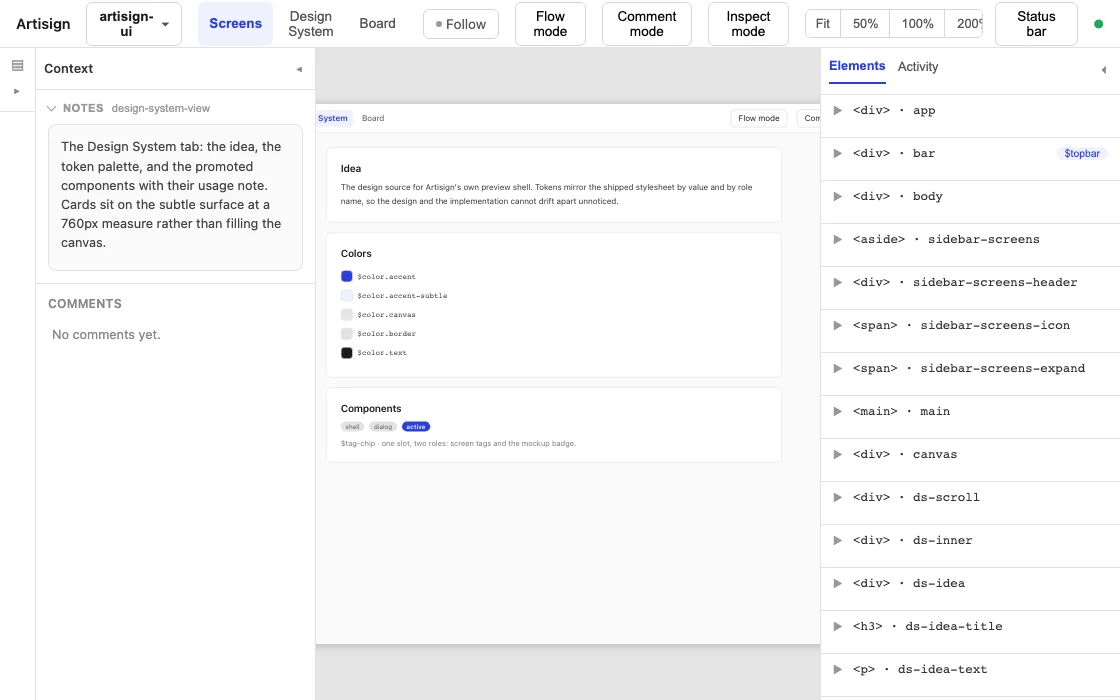Expand the div canvas element
1120x700 pixels.
[837, 454]
